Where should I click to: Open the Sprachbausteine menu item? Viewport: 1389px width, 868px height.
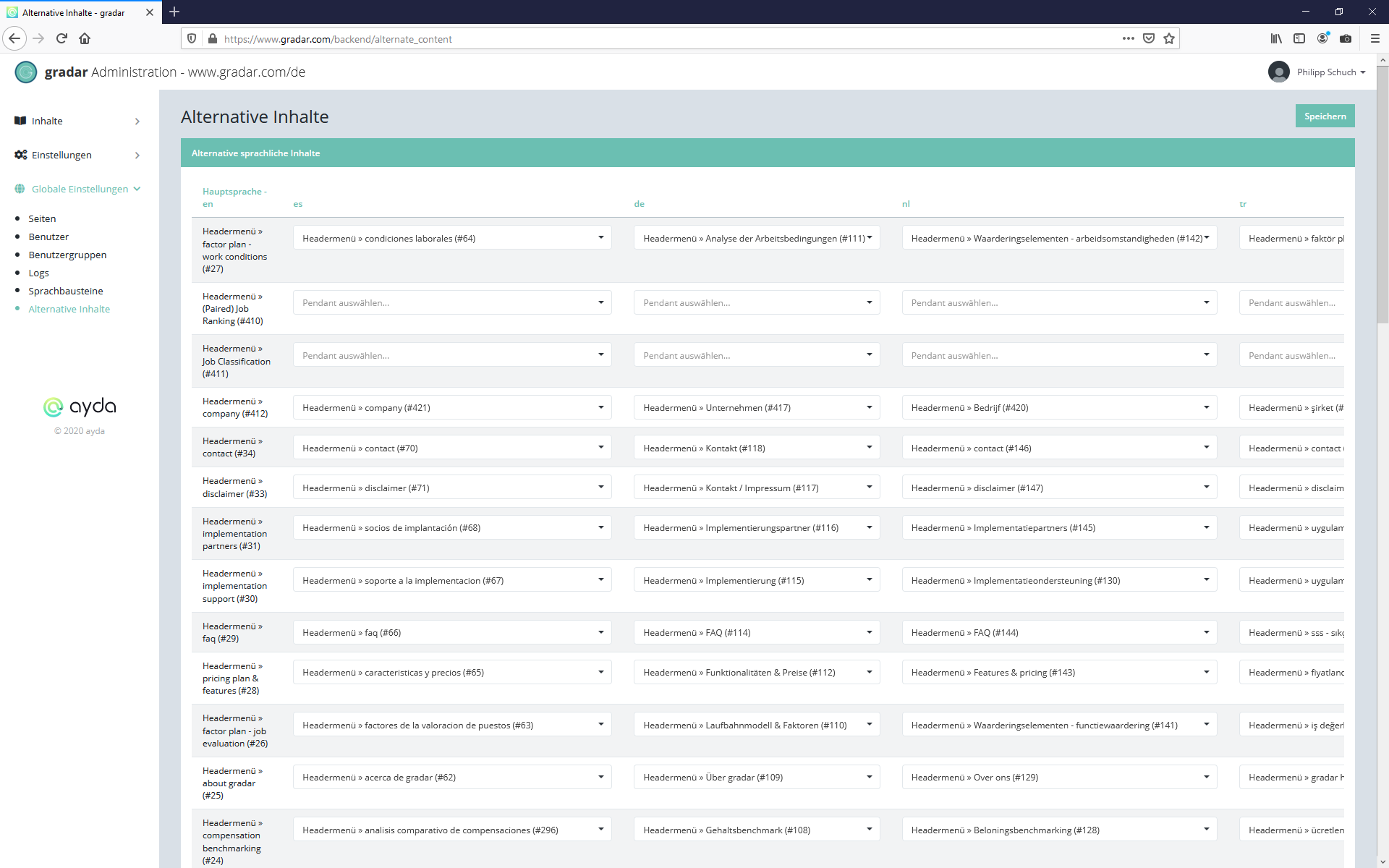click(66, 291)
